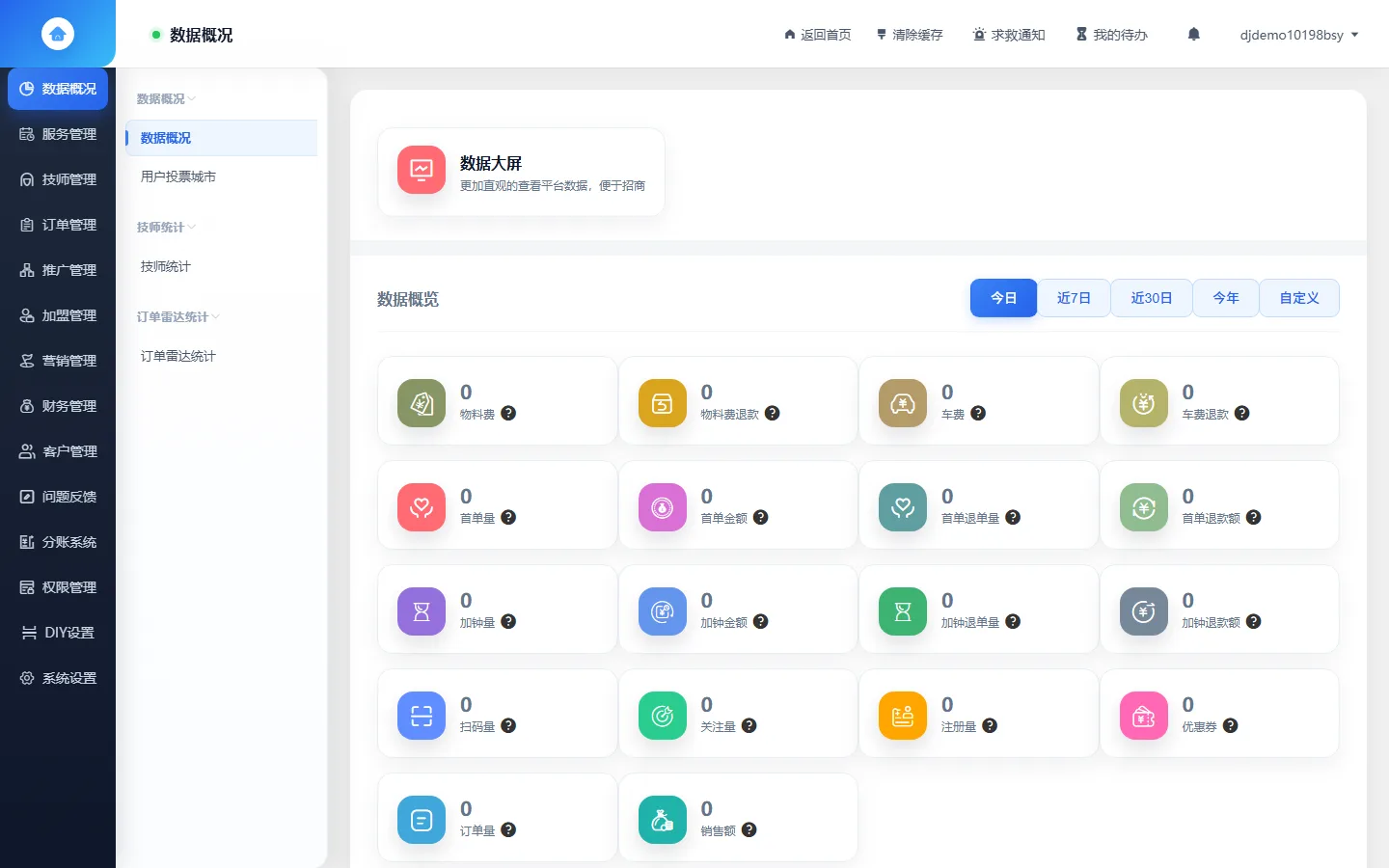Viewport: 1389px width, 868px height.
Task: Choose the 自定义 custom range tab
Action: (1299, 298)
